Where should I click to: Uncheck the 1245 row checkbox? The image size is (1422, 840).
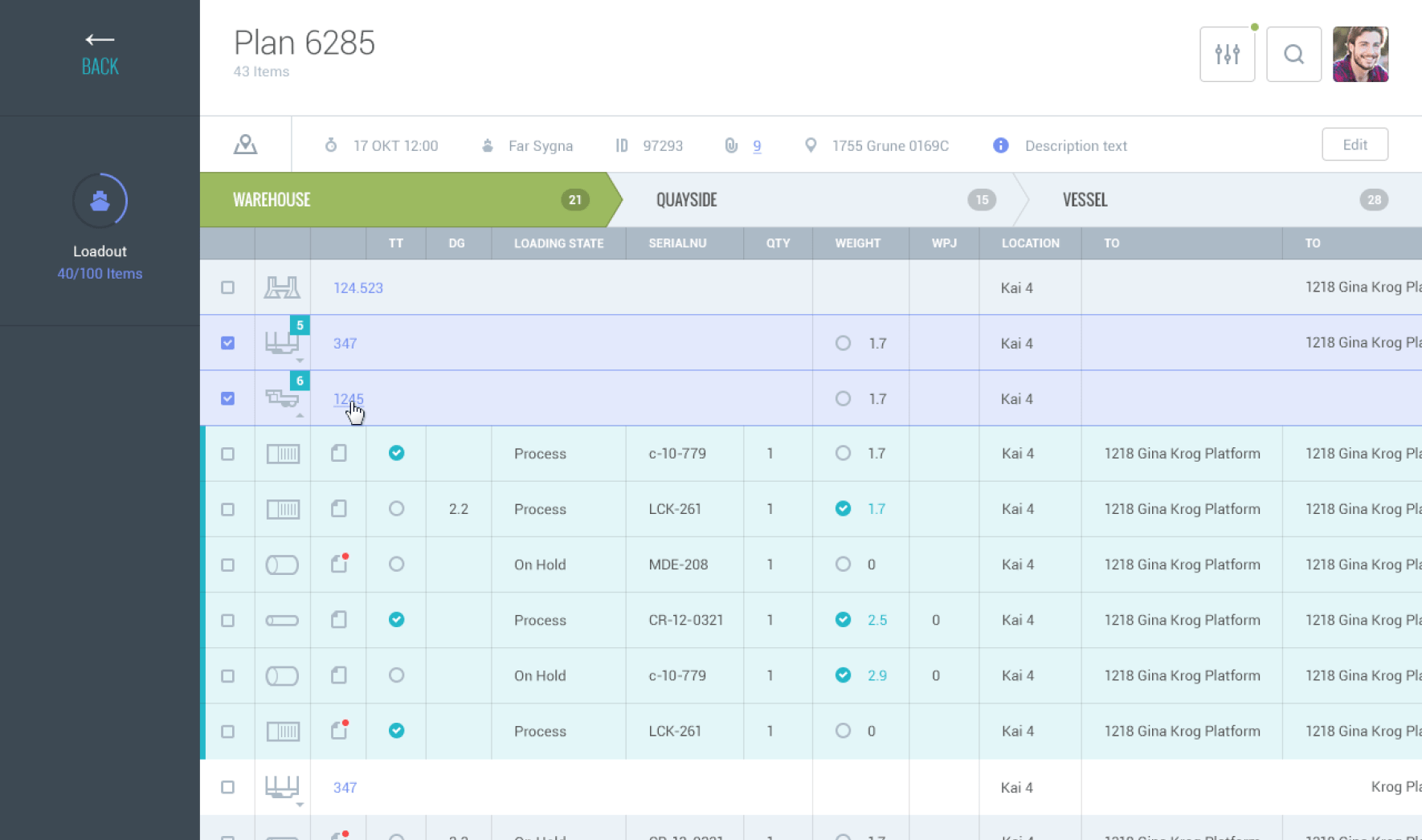click(x=227, y=398)
